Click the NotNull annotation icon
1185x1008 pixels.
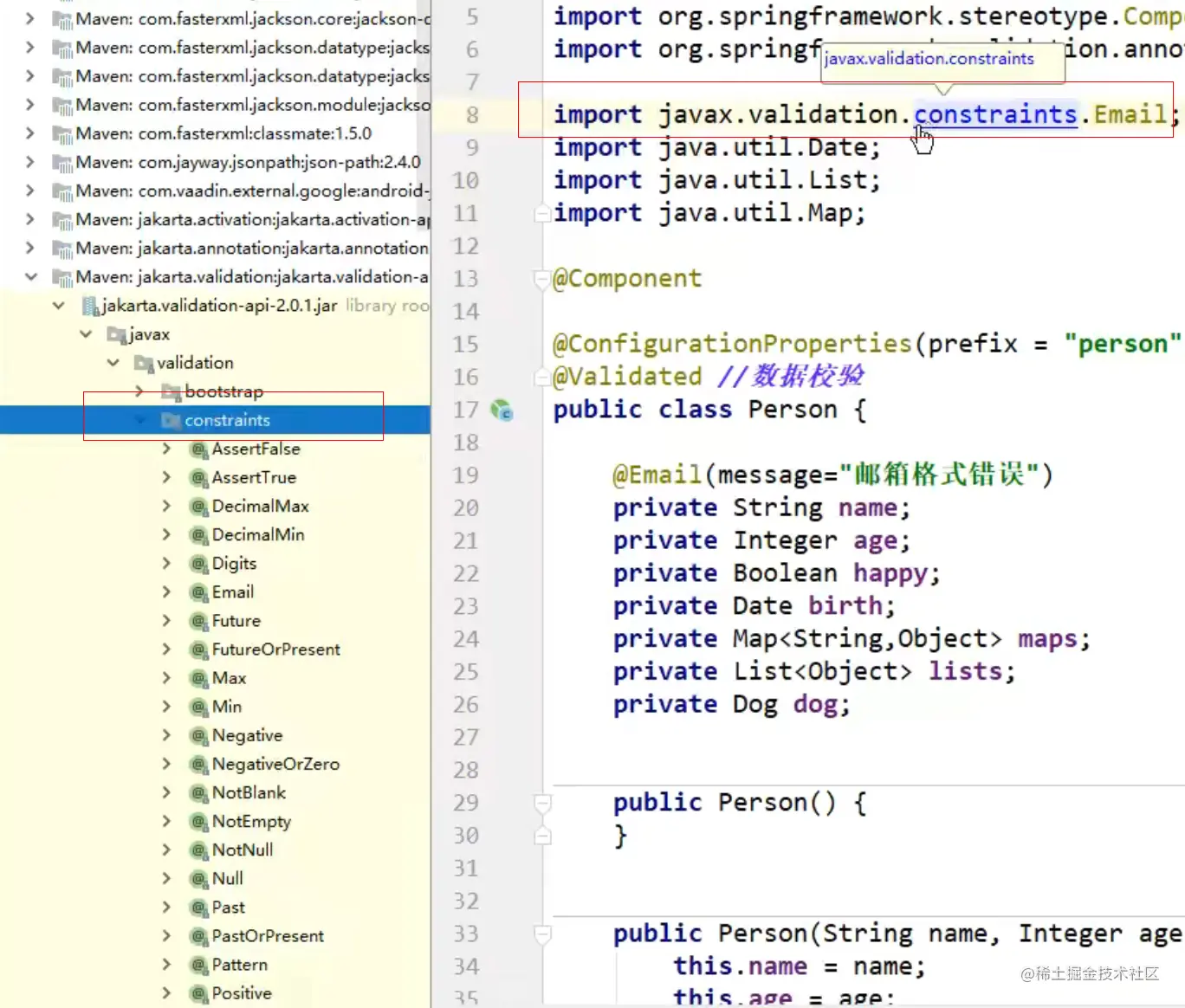[199, 850]
